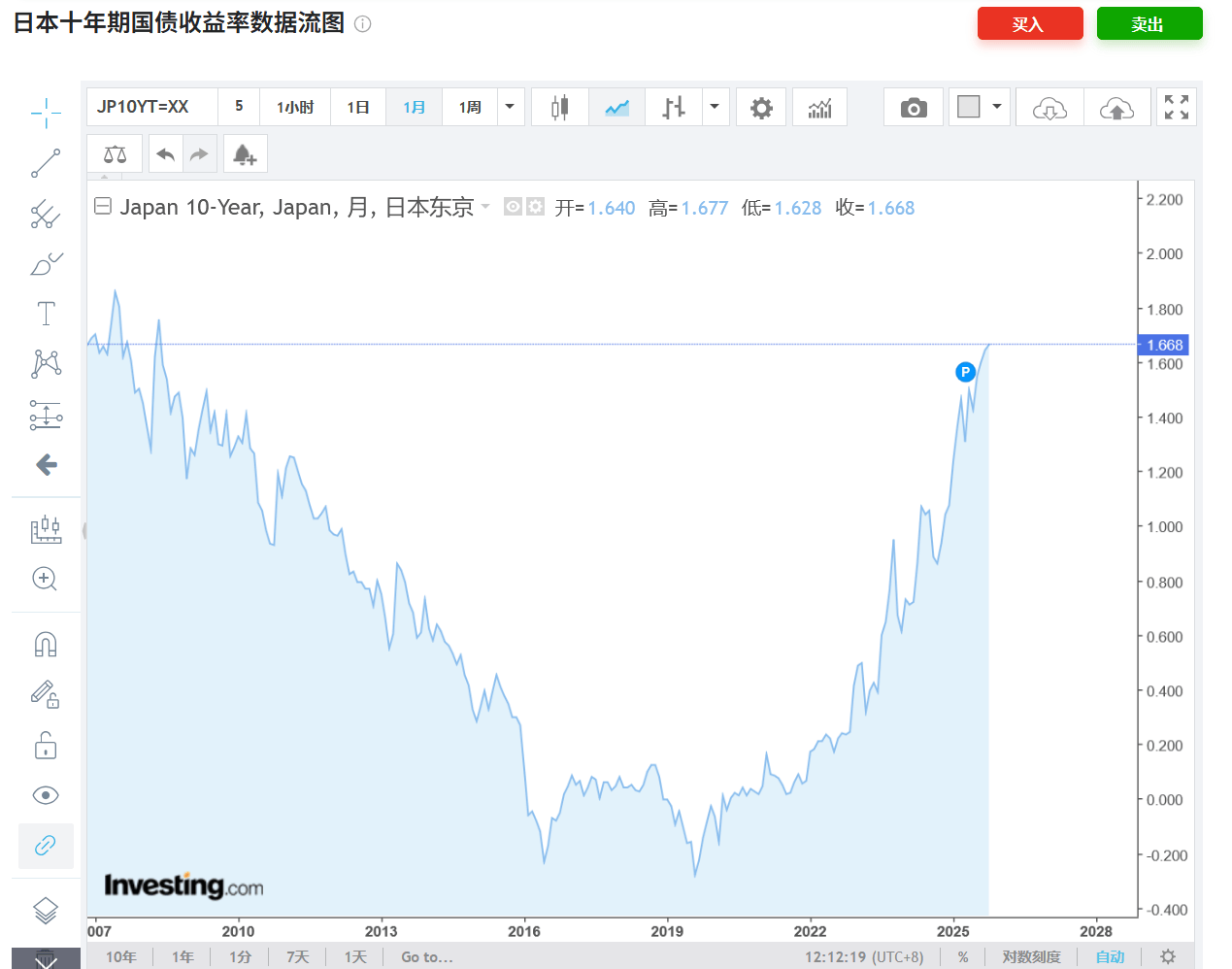Select the Crosshair tool

46,113
